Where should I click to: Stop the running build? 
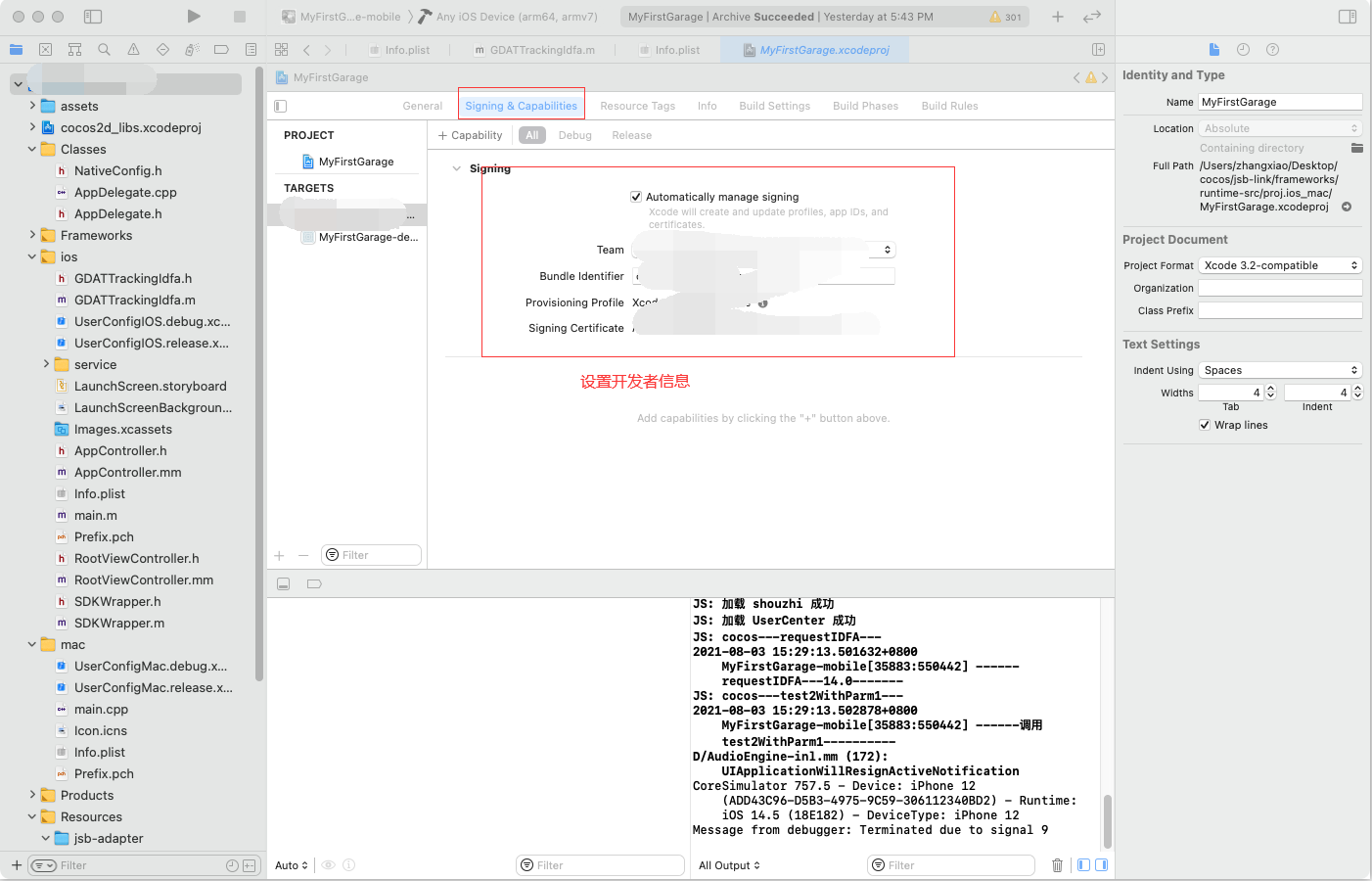pos(240,16)
